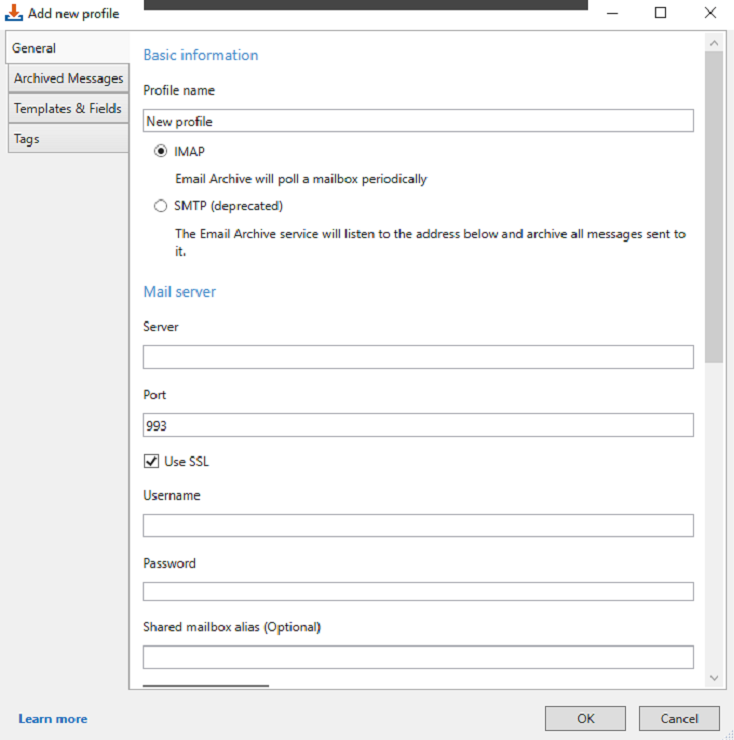Toggle the Use SSL checkbox
Image resolution: width=734 pixels, height=740 pixels.
click(x=151, y=461)
